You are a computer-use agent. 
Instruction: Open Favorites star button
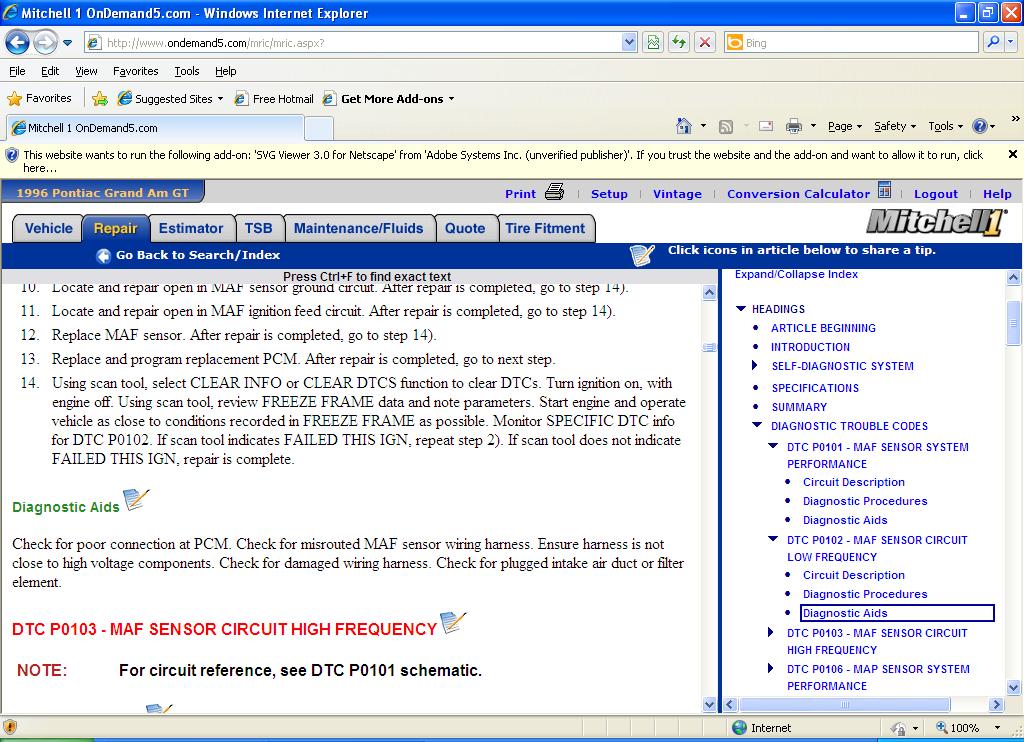coord(39,99)
